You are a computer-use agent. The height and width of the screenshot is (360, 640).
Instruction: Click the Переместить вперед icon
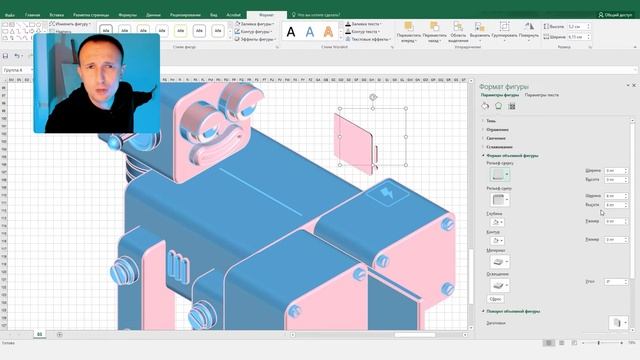coord(409,27)
